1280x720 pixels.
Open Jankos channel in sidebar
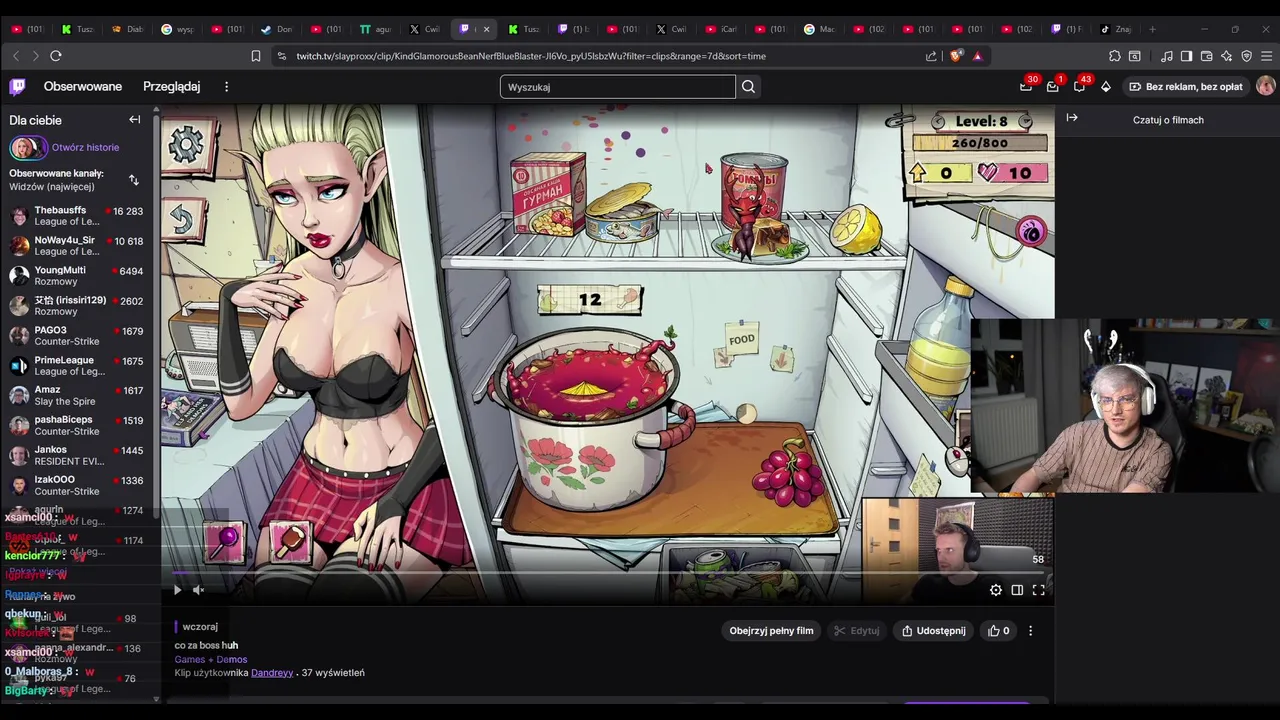(x=78, y=456)
